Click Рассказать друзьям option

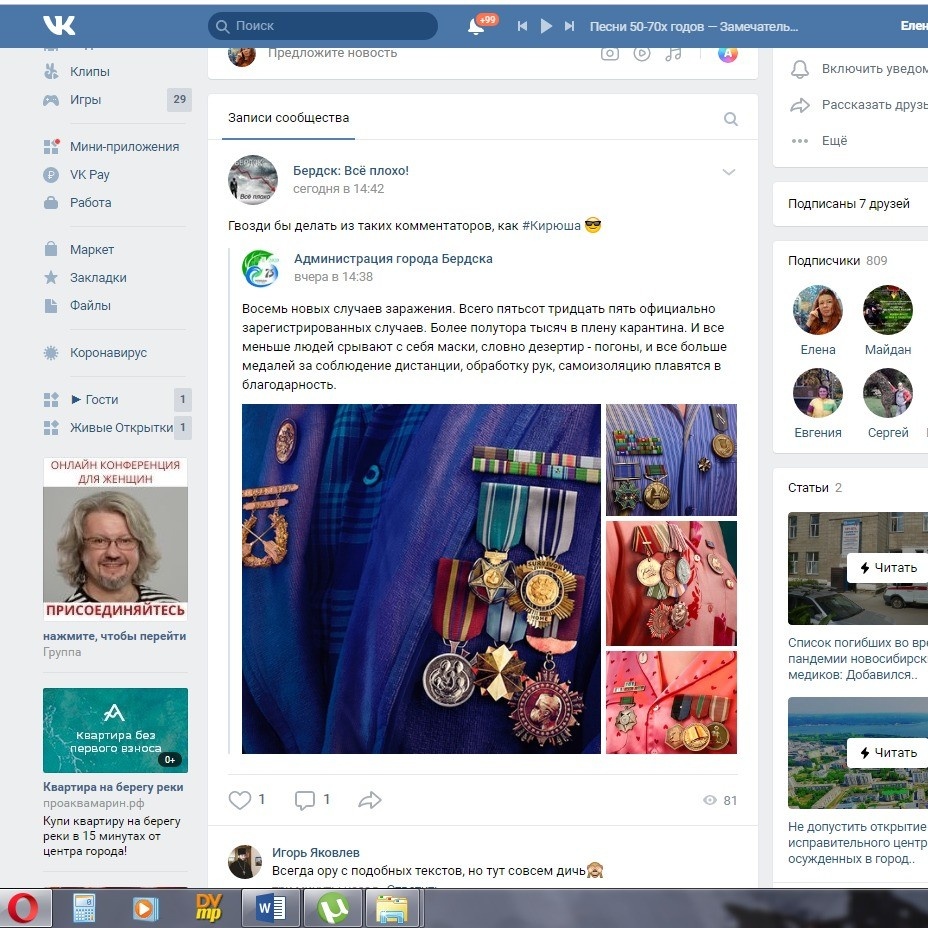pos(859,105)
